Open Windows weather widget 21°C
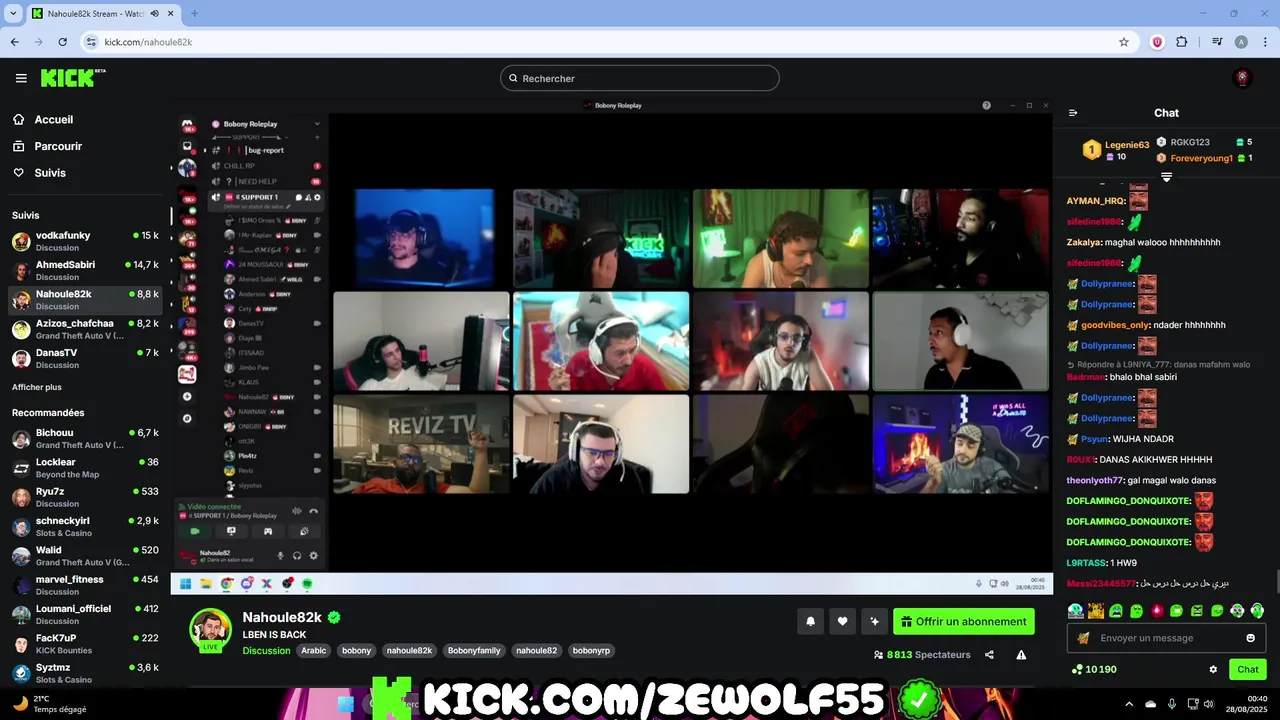The image size is (1280, 720). (x=50, y=704)
